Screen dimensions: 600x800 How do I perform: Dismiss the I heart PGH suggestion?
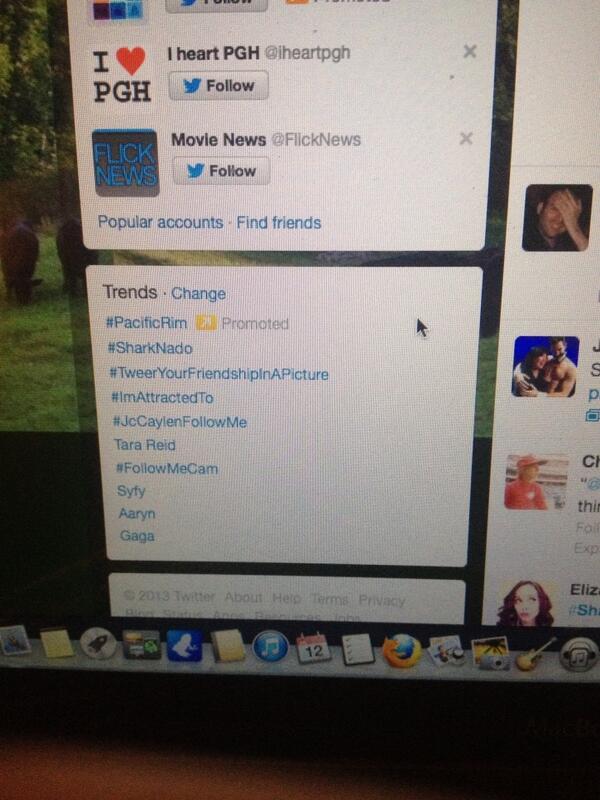coord(469,51)
